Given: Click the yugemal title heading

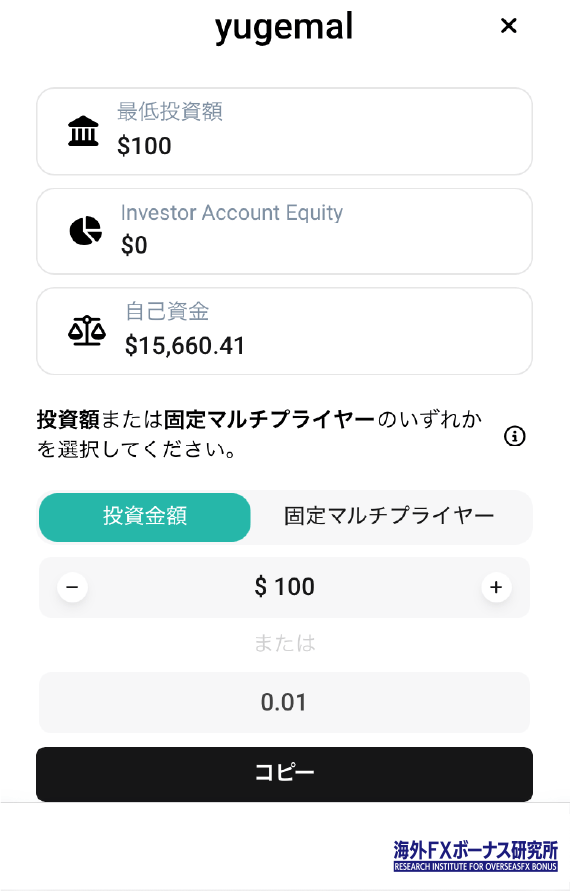Looking at the screenshot, I should (x=284, y=27).
